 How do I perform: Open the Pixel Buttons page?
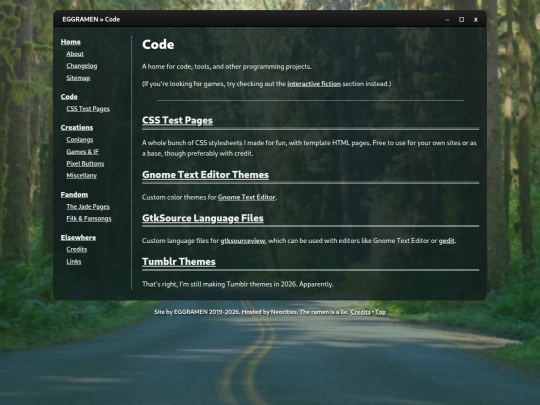click(x=85, y=164)
